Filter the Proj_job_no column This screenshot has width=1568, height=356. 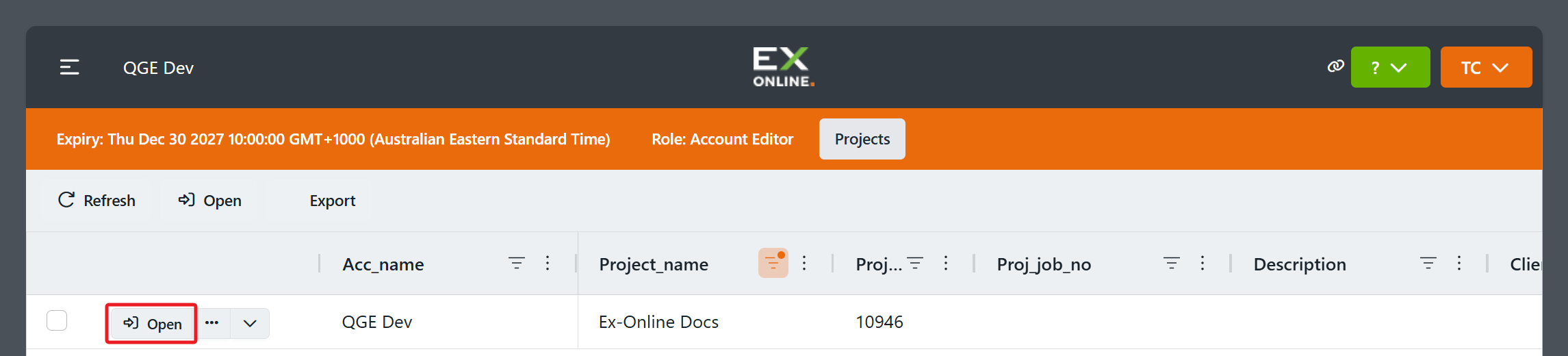[x=1172, y=263]
